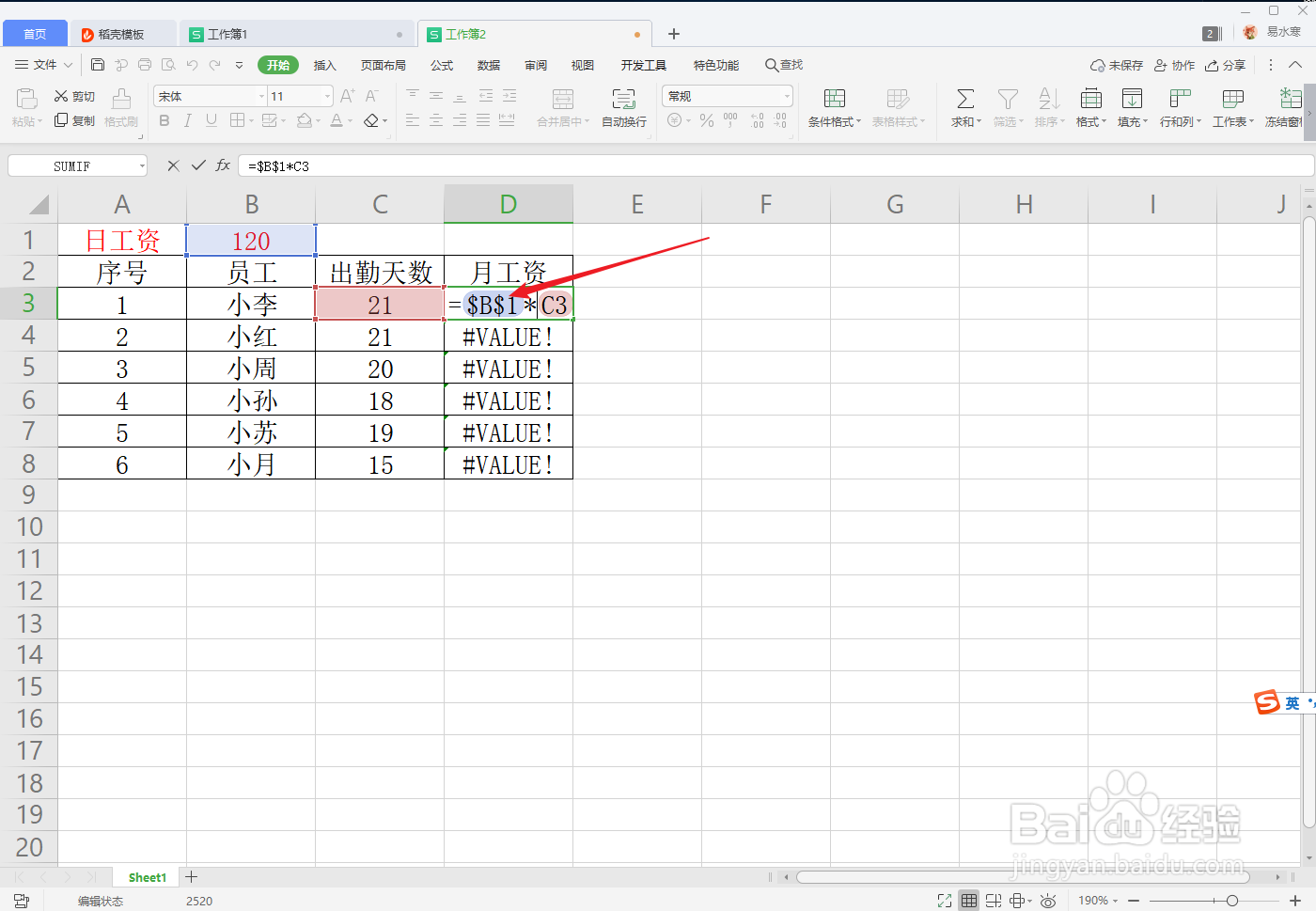
Task: Toggle bold formatting with the B button
Action: pos(164,120)
